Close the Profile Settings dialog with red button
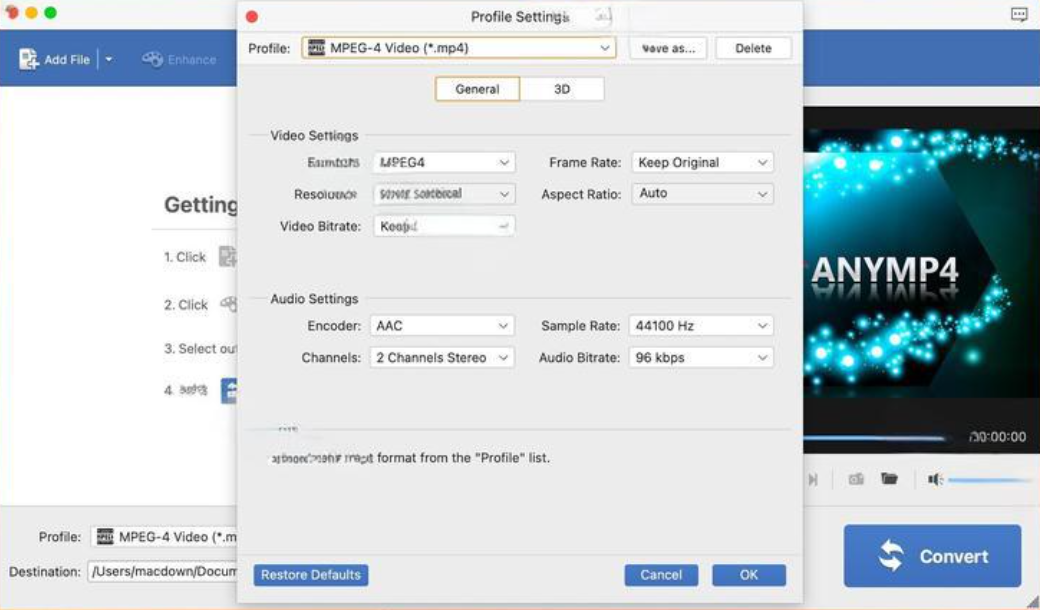The height and width of the screenshot is (610, 1040). [x=252, y=17]
